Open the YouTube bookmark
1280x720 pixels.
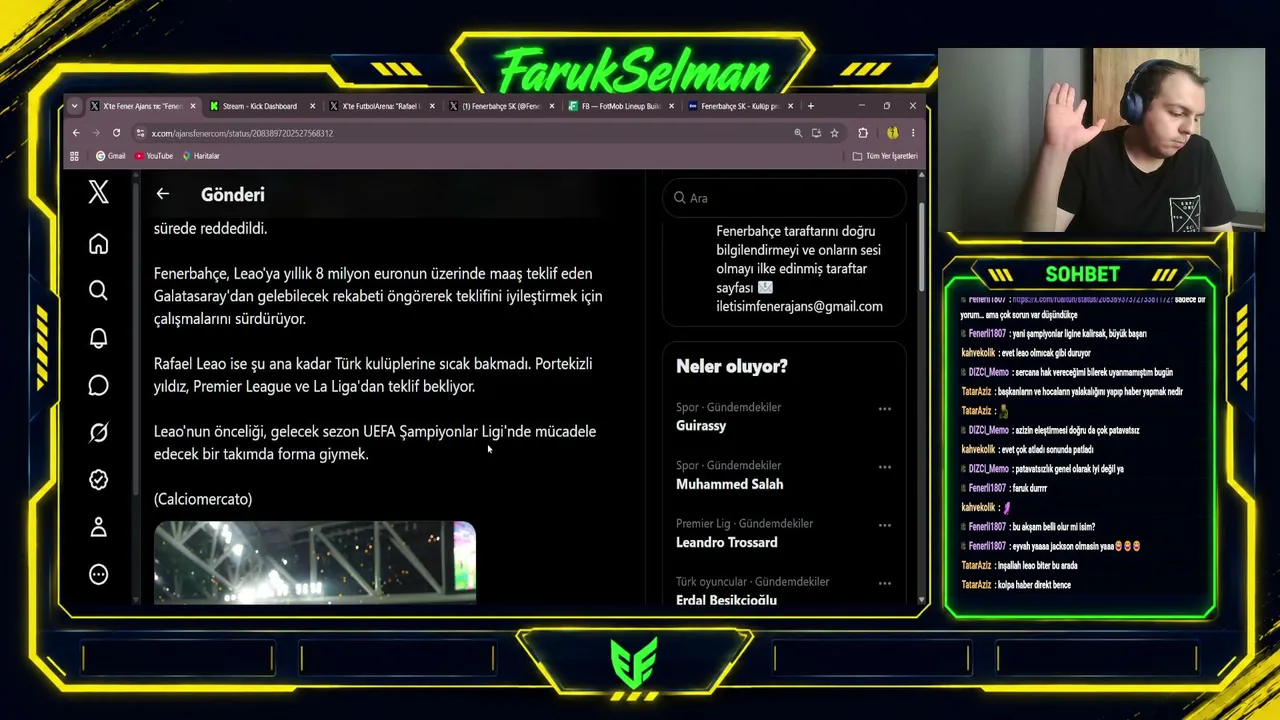point(154,156)
